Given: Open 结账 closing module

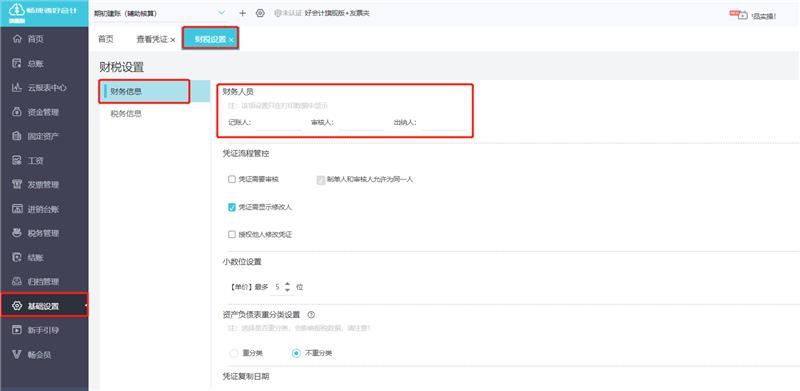Looking at the screenshot, I should (44, 258).
